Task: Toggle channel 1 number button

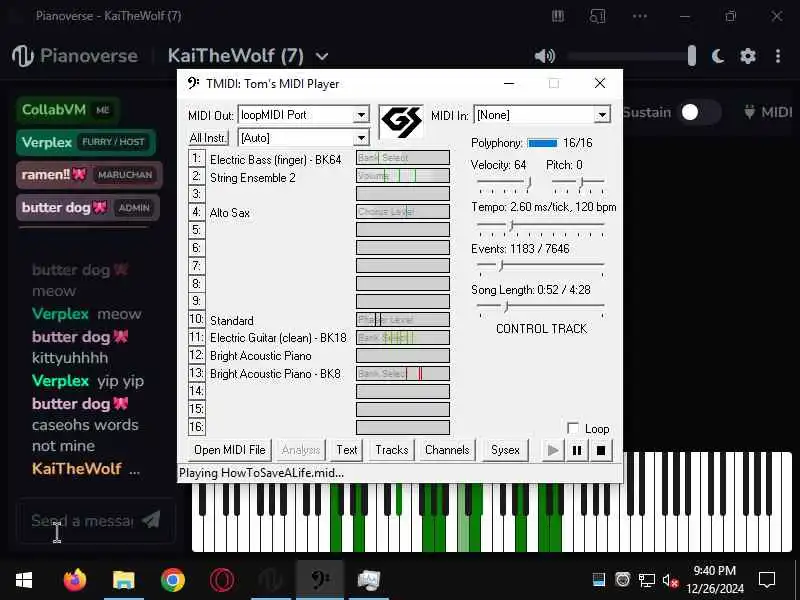Action: [x=196, y=159]
